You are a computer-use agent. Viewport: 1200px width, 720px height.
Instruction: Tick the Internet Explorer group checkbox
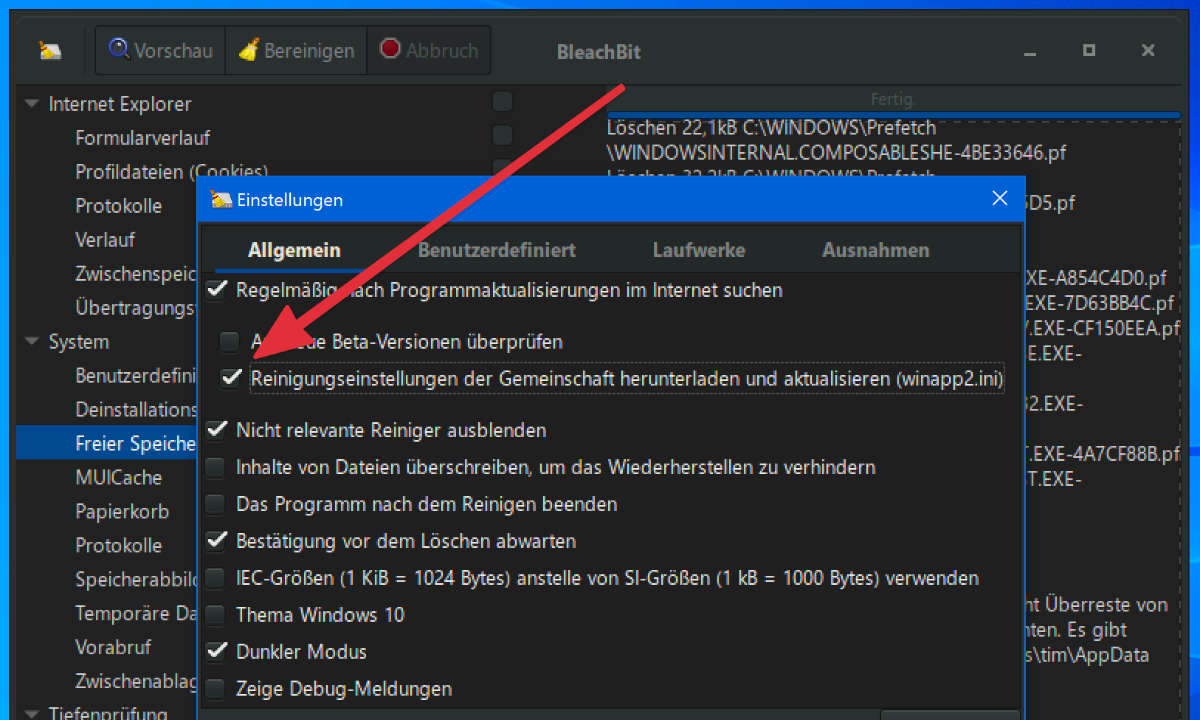[x=503, y=101]
